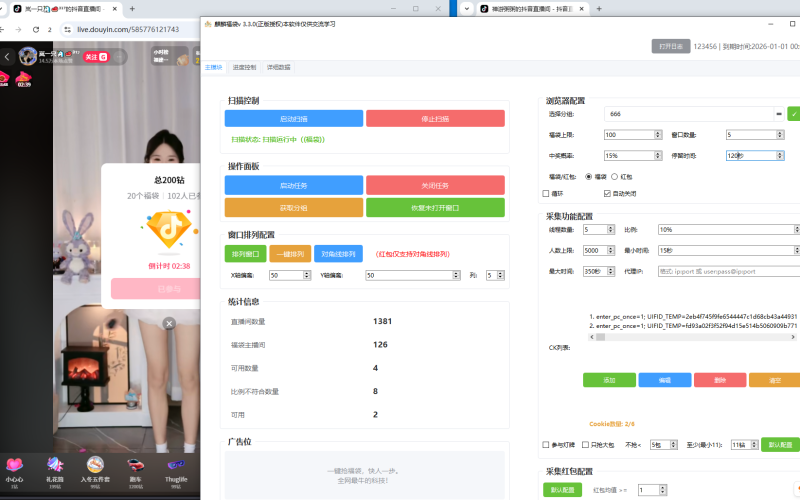Adjust the 人数上限 stepper showing 5000
Viewport: 800px width, 500px height.
611,250
